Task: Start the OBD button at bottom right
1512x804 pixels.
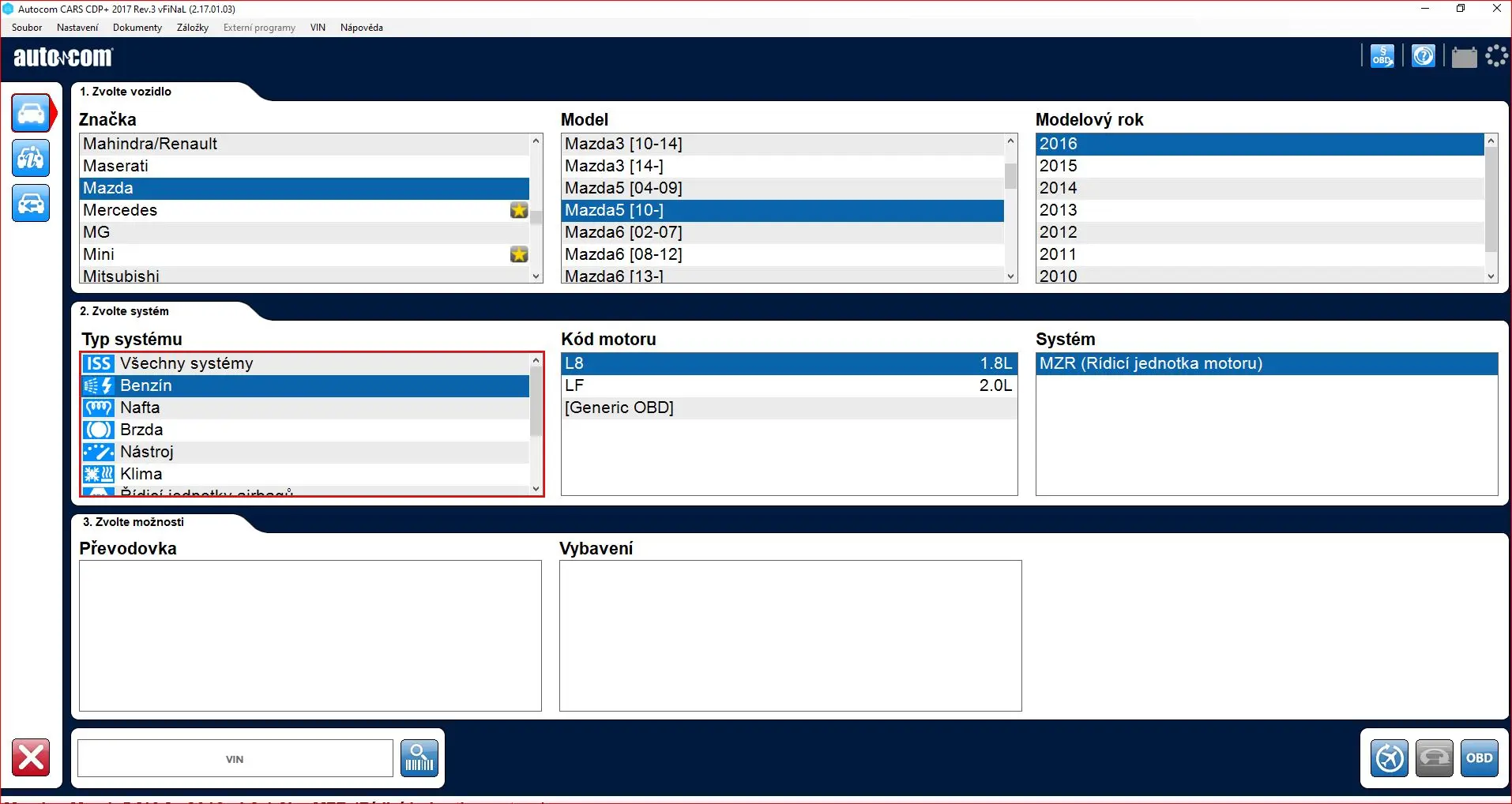Action: pyautogui.click(x=1480, y=758)
